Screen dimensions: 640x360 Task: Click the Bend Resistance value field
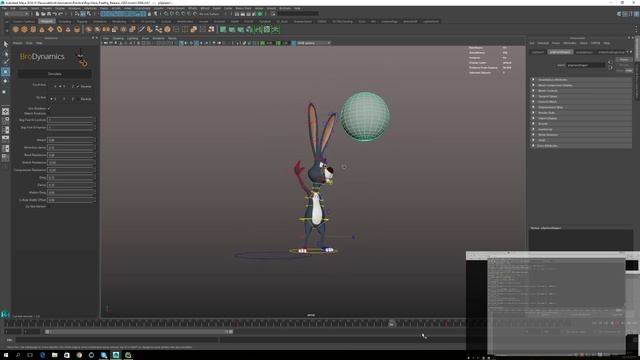click(71, 155)
